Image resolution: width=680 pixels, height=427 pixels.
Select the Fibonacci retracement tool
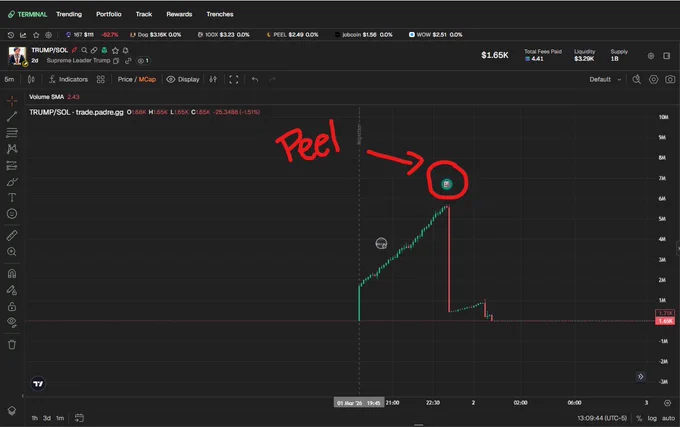[12, 133]
